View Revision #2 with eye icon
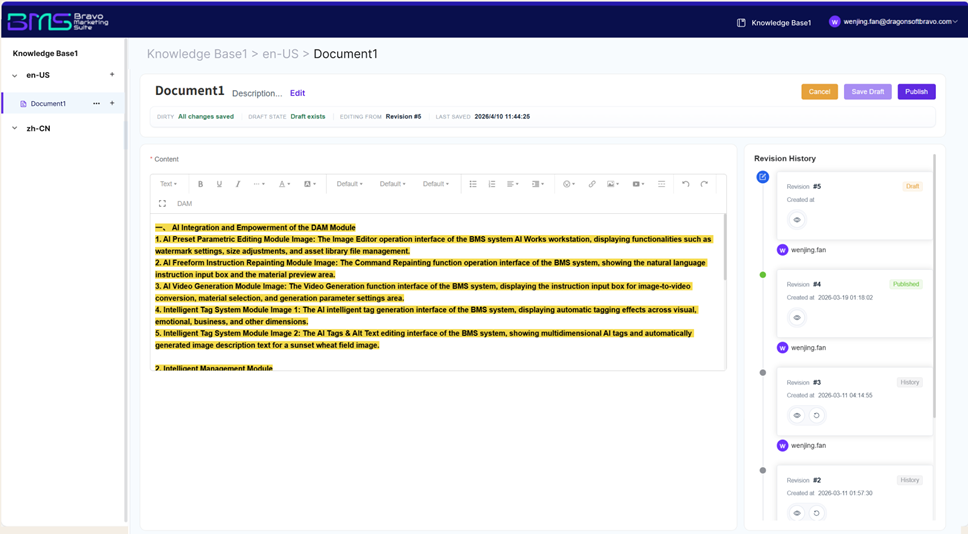The height and width of the screenshot is (534, 968). coord(797,513)
